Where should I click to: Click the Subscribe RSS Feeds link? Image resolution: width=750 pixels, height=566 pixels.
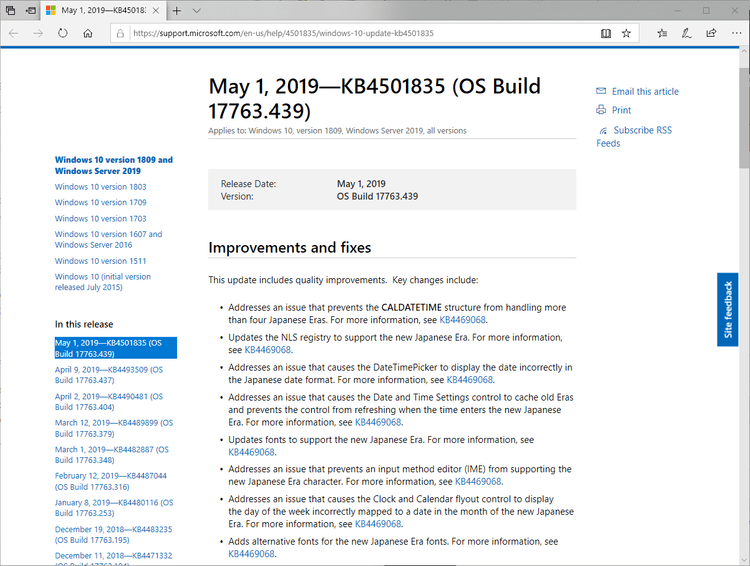point(634,136)
